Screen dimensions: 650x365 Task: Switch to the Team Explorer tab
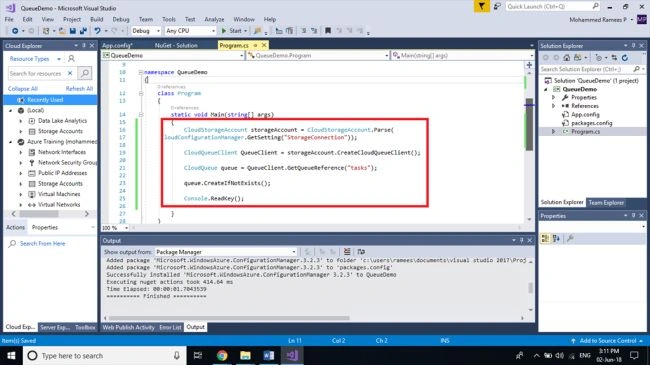coord(606,202)
